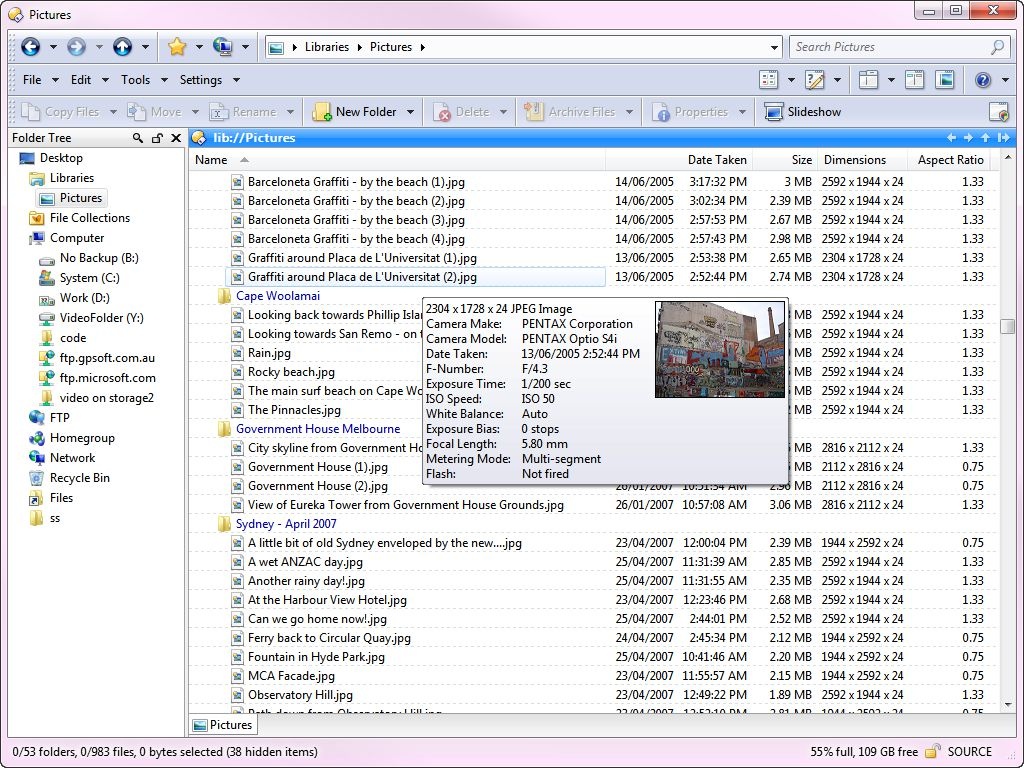Select the Homegroup tree entry
1024x768 pixels.
coord(82,438)
